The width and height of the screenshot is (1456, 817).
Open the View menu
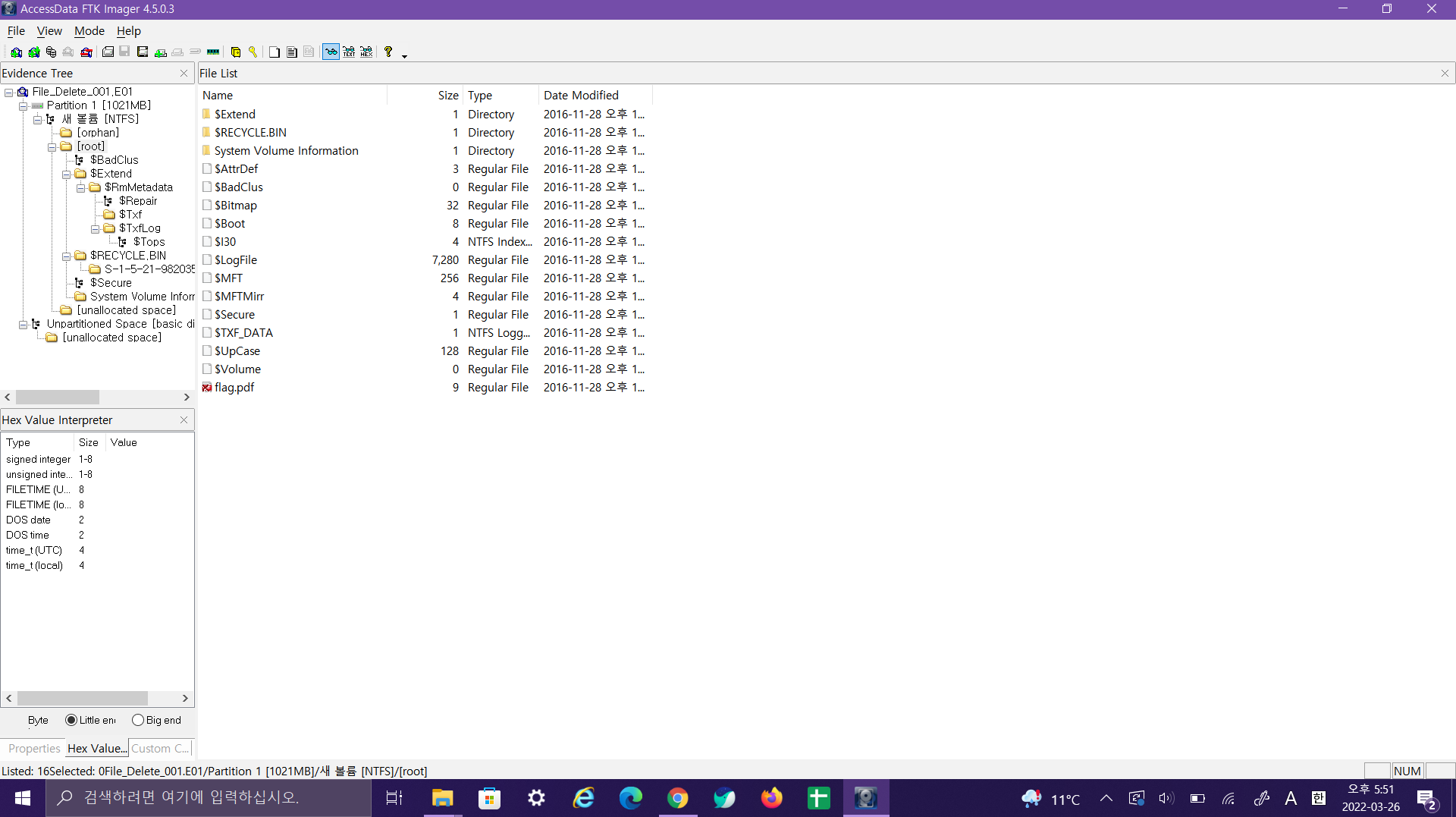[49, 31]
